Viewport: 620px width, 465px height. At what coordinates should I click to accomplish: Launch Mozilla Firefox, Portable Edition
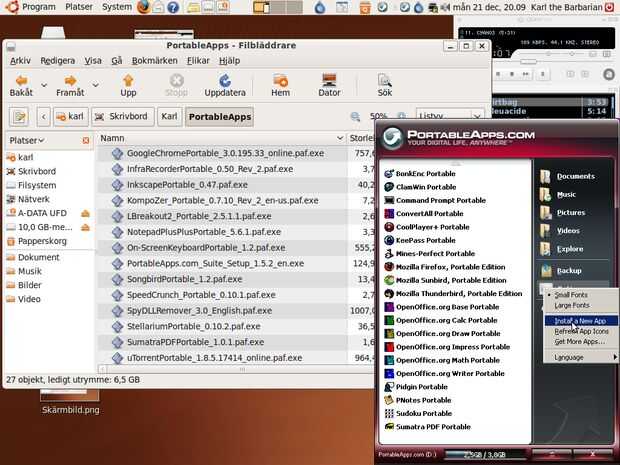(444, 267)
